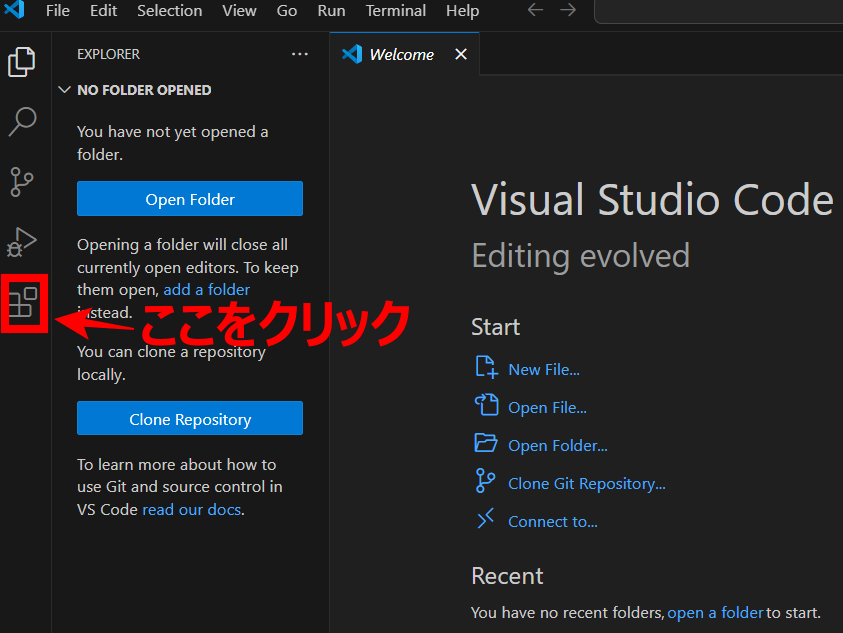Click 'You have not yet opened a folder' text
This screenshot has width=843, height=633.
pos(173,143)
